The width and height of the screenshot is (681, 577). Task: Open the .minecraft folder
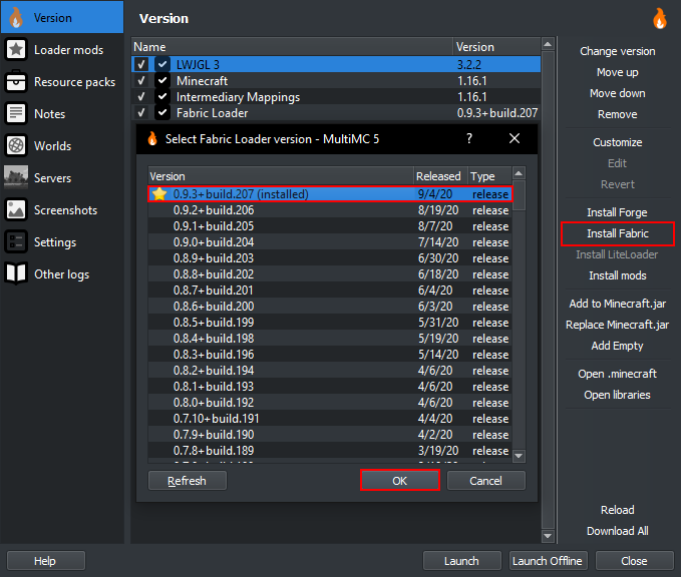pyautogui.click(x=618, y=374)
